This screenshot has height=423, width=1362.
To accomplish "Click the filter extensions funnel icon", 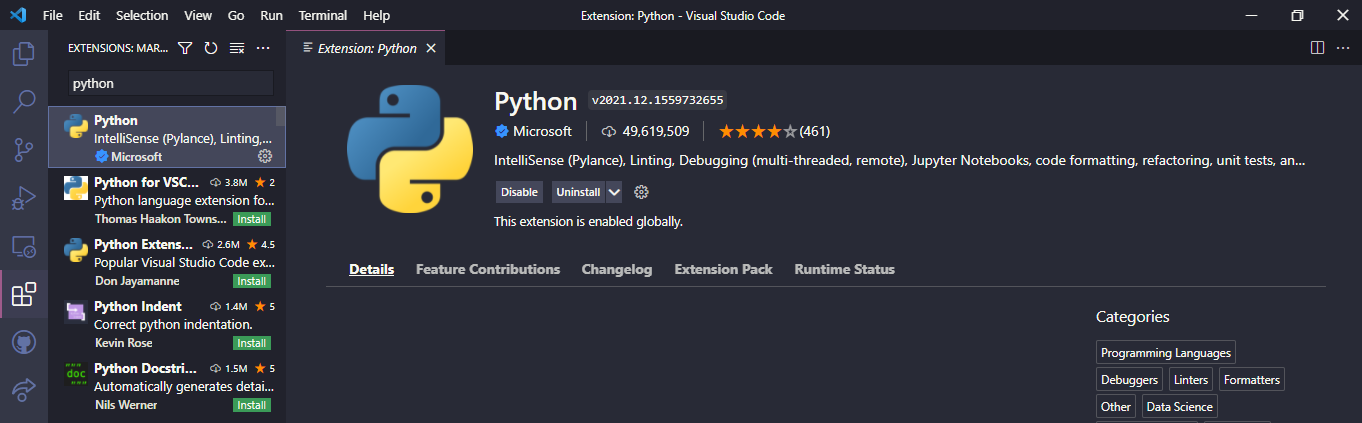I will pos(185,48).
